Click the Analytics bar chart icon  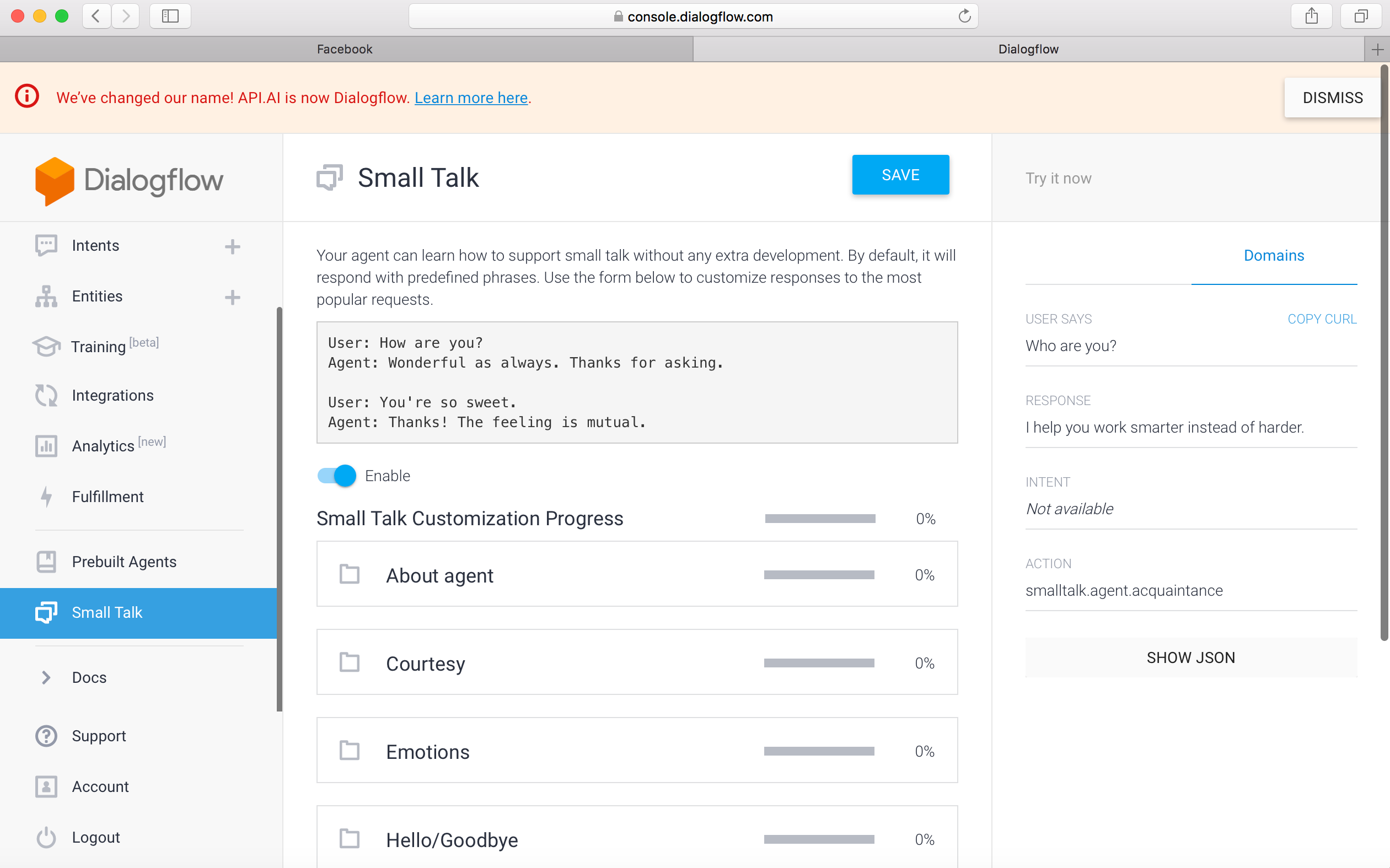tap(46, 446)
